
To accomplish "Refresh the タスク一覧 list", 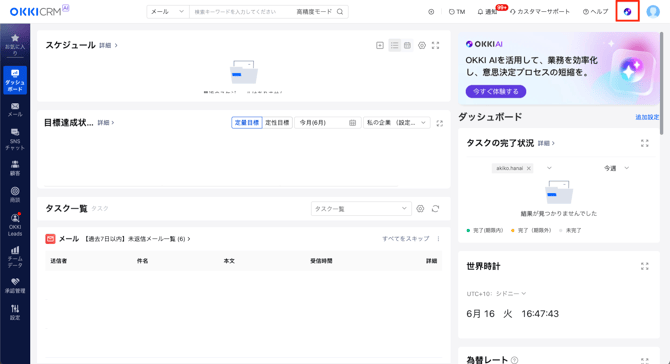I will click(x=435, y=208).
